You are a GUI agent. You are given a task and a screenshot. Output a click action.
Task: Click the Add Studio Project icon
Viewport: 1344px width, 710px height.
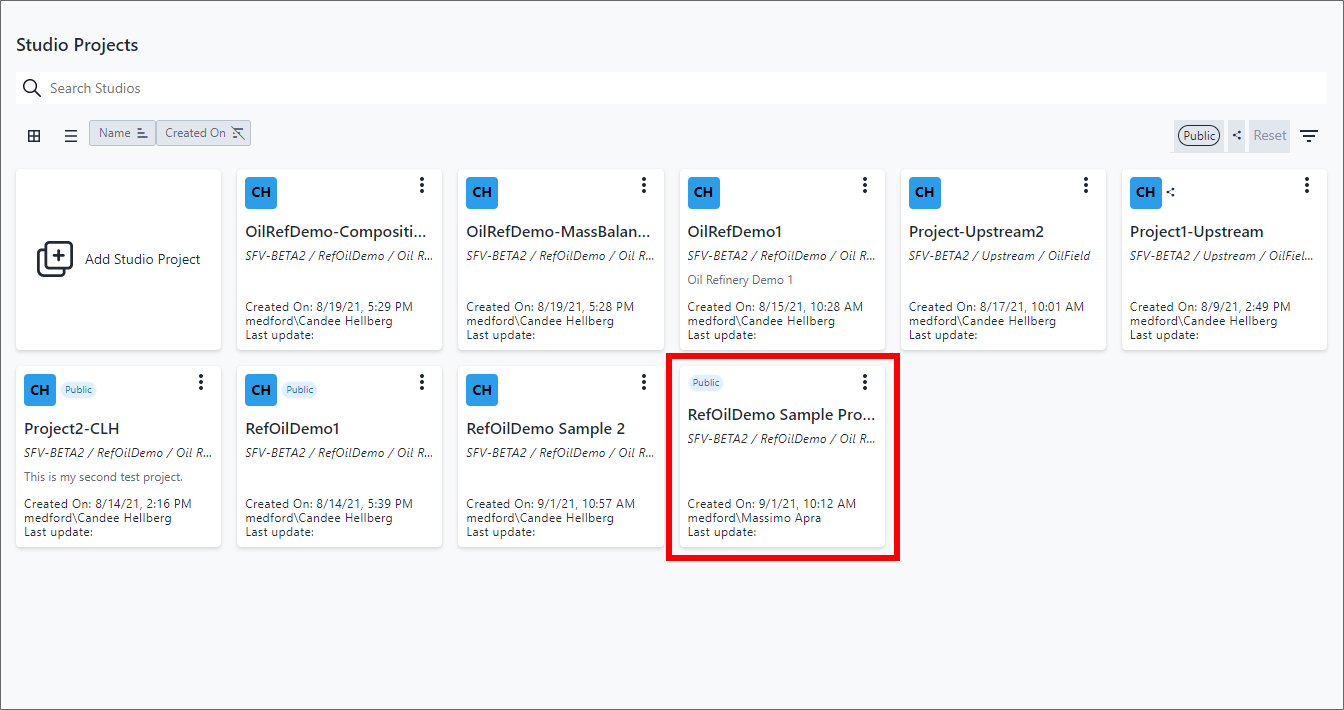55,259
